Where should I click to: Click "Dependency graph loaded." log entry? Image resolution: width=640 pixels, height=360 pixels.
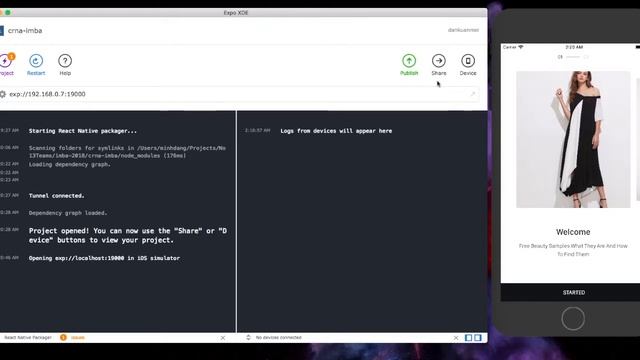(x=68, y=213)
